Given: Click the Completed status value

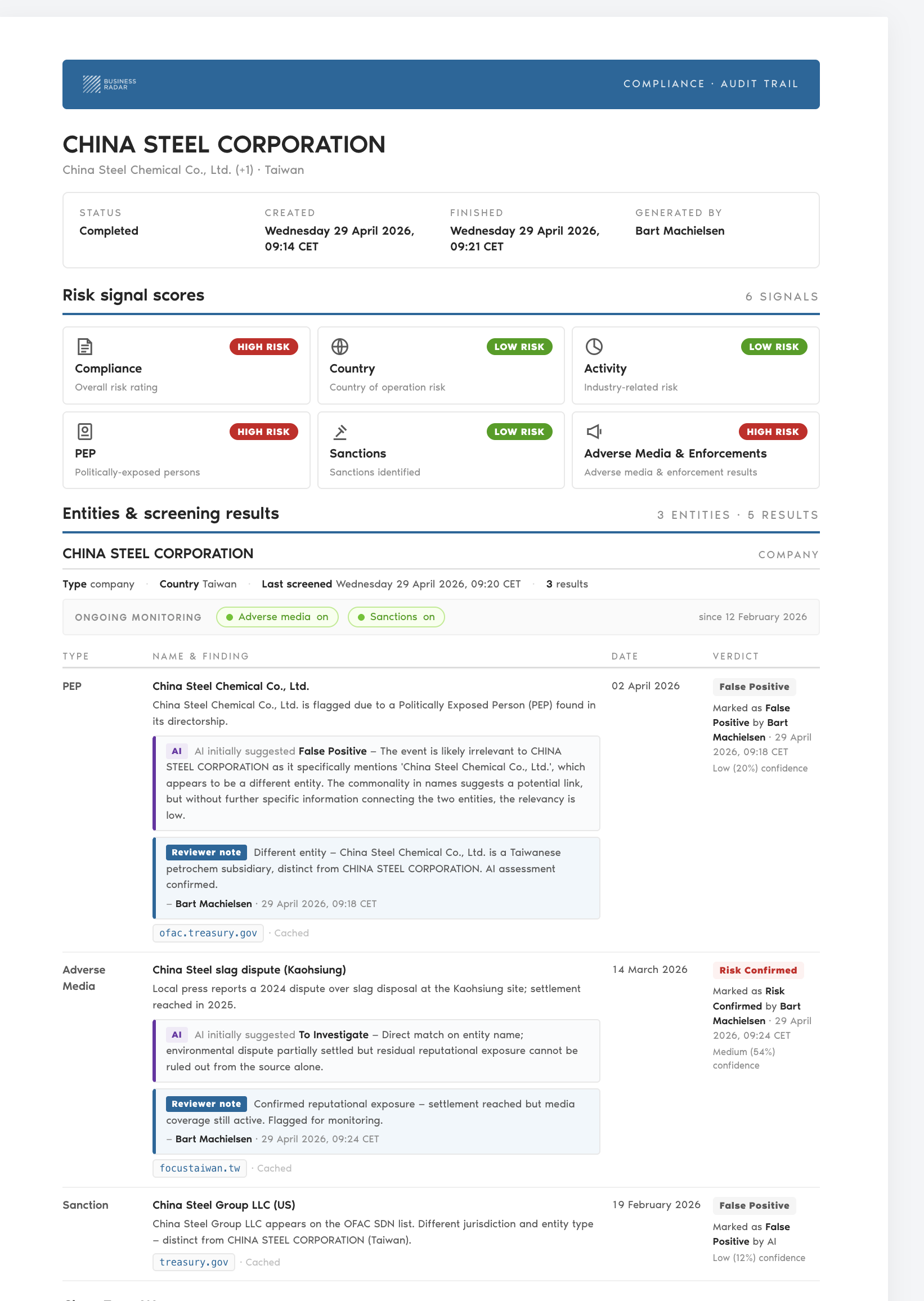Looking at the screenshot, I should (109, 230).
